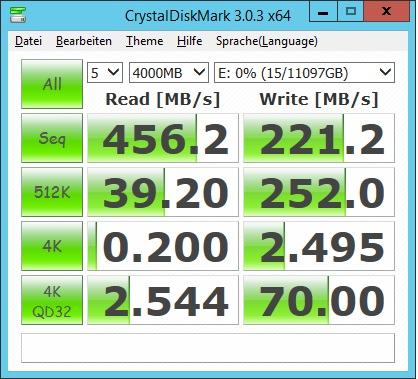Open the Bearbeiten menu
Screen dimensions: 418x379
pos(84,41)
